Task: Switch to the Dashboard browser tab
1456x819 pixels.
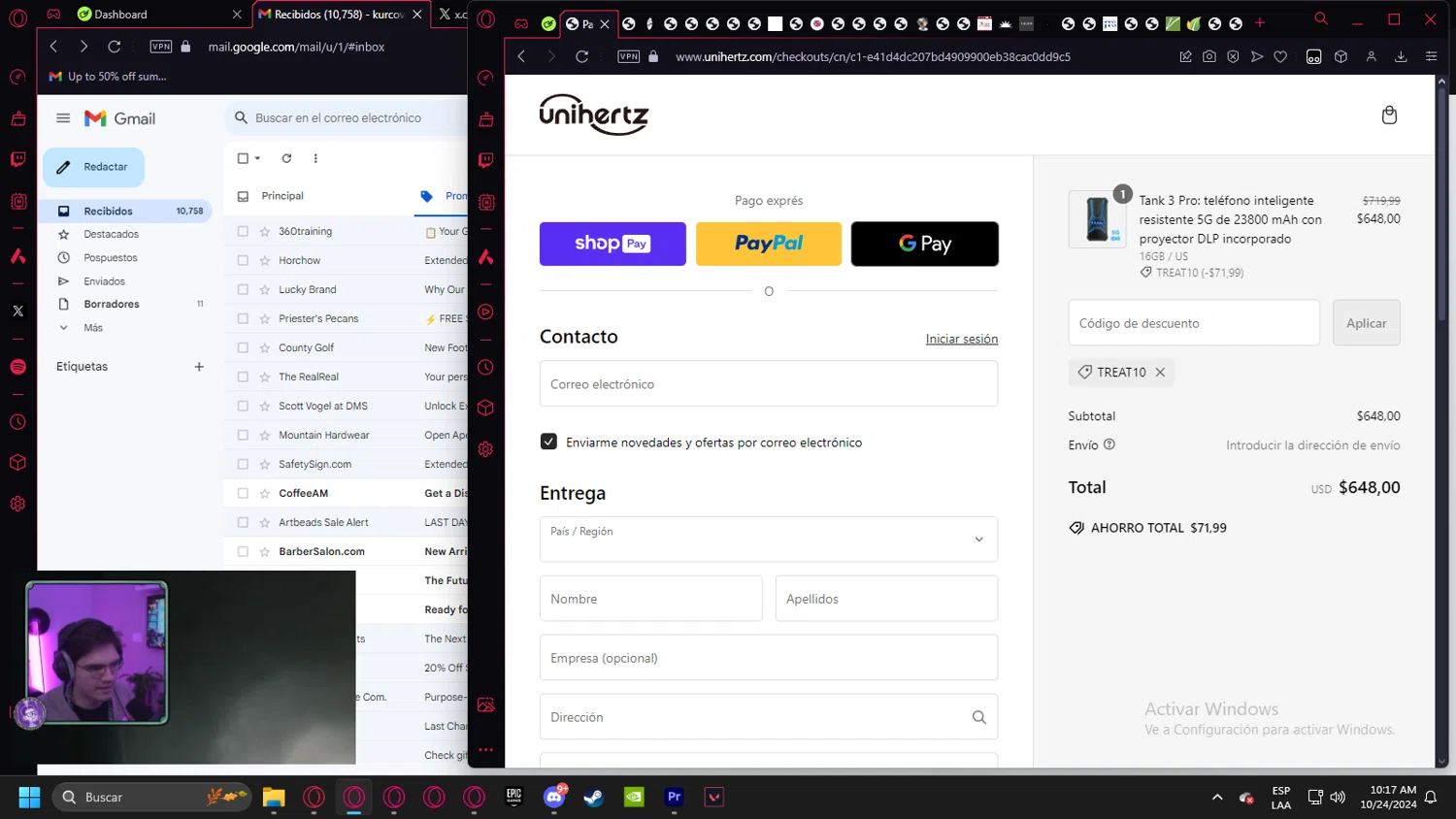Action: tap(158, 15)
